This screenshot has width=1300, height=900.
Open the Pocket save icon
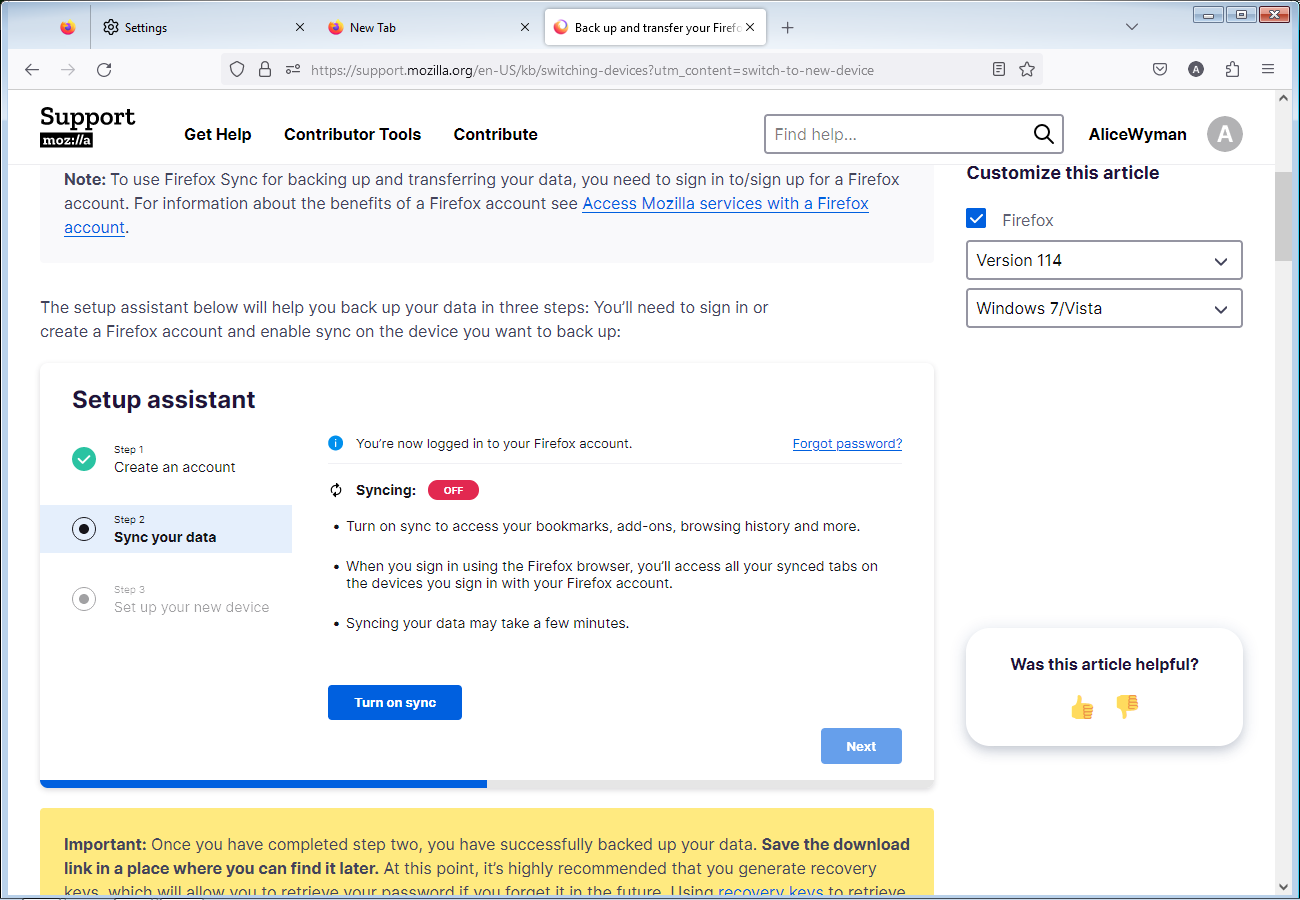[x=1160, y=70]
